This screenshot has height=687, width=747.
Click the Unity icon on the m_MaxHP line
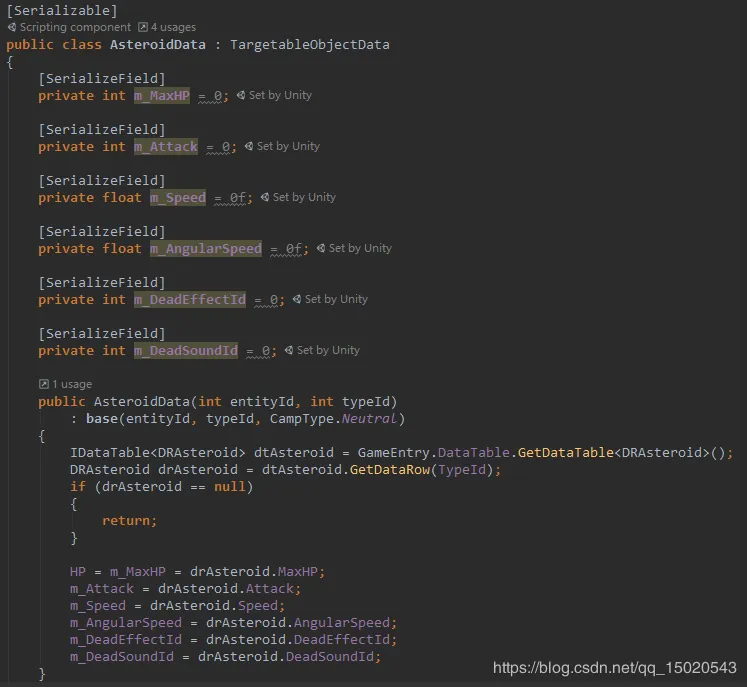pyautogui.click(x=241, y=95)
